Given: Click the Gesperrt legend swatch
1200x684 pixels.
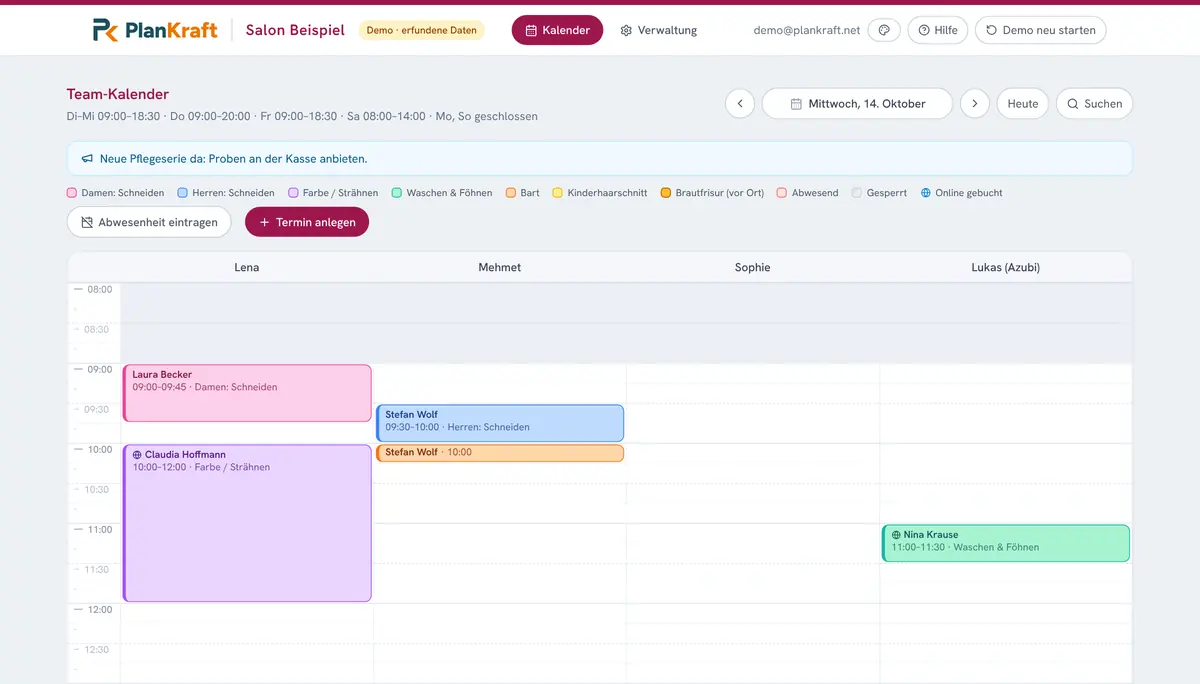Looking at the screenshot, I should [857, 193].
